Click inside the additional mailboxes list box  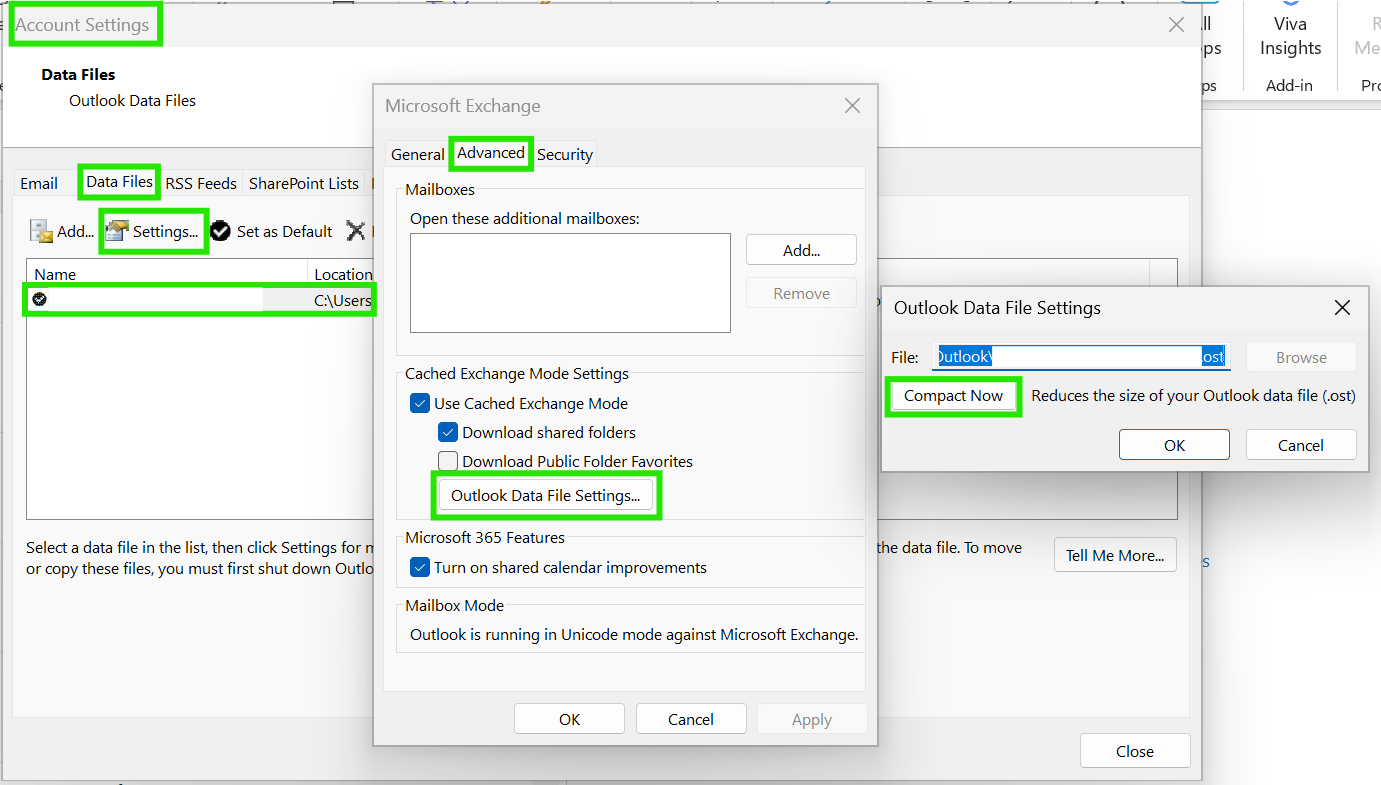[x=570, y=283]
